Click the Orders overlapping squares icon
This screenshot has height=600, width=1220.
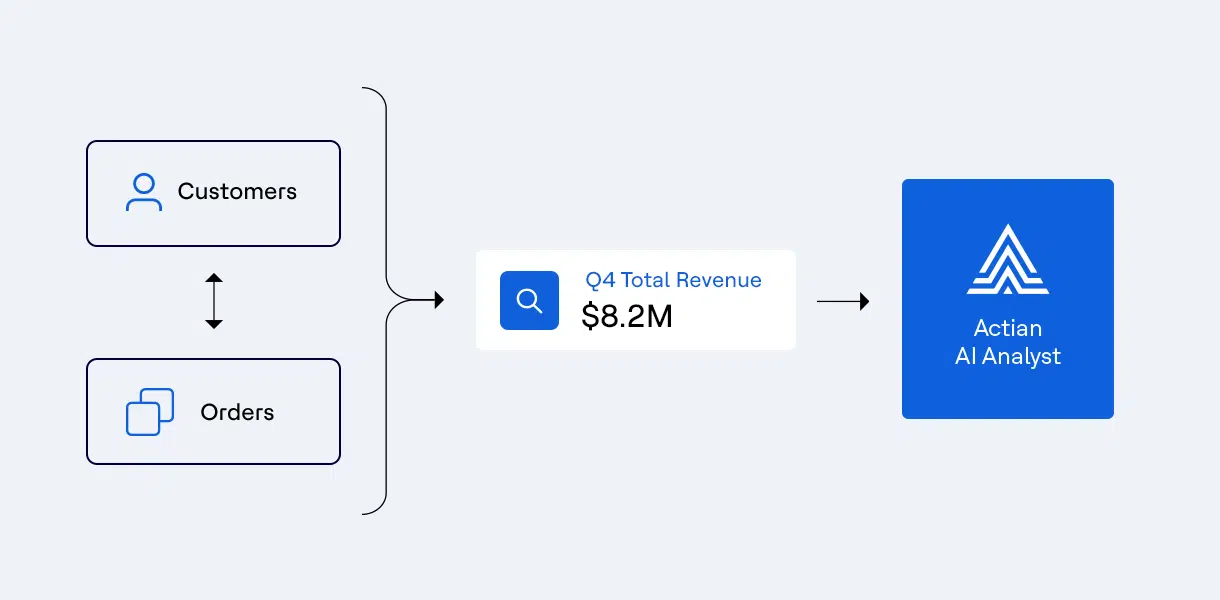point(150,412)
